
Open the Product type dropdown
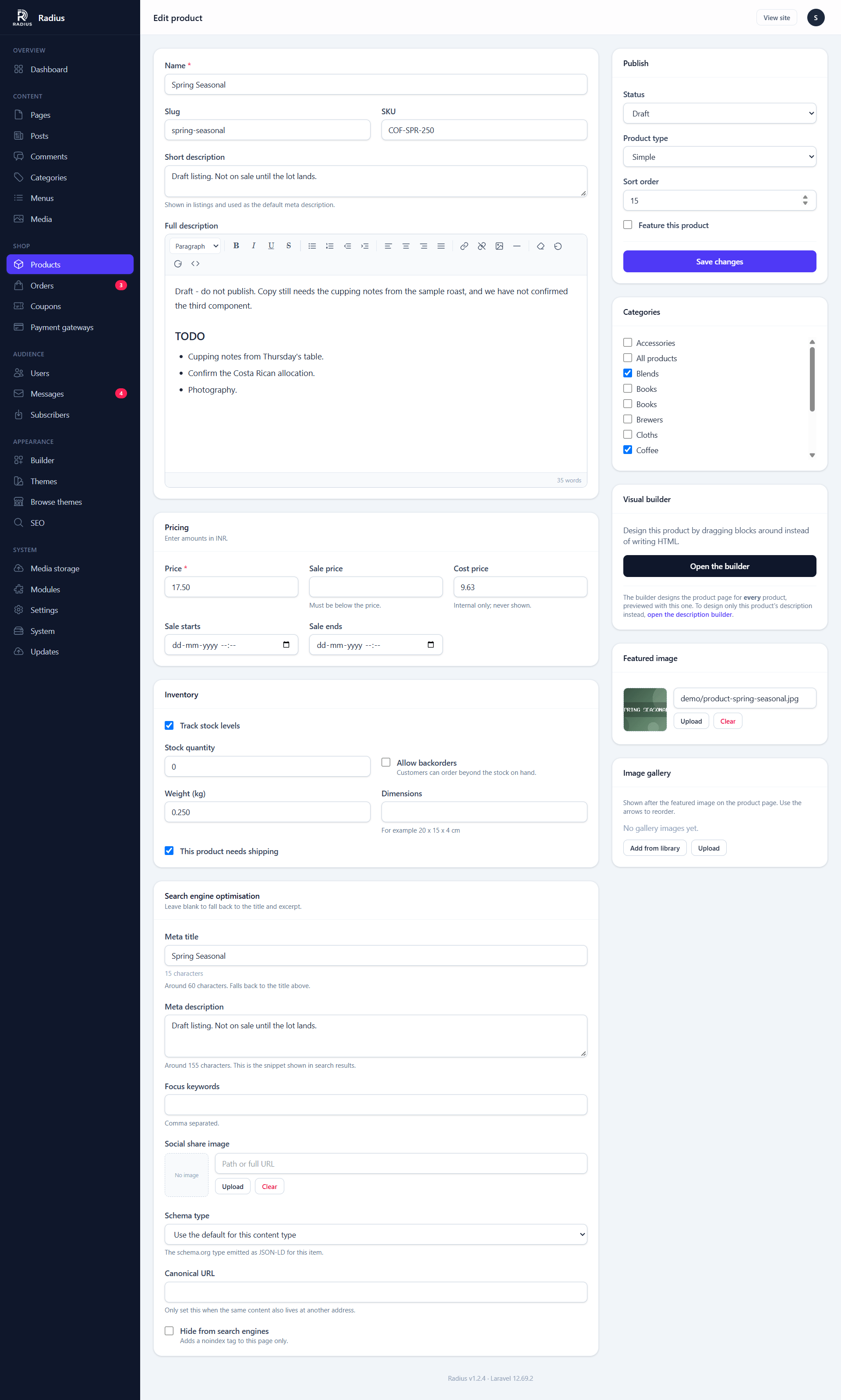coord(720,157)
